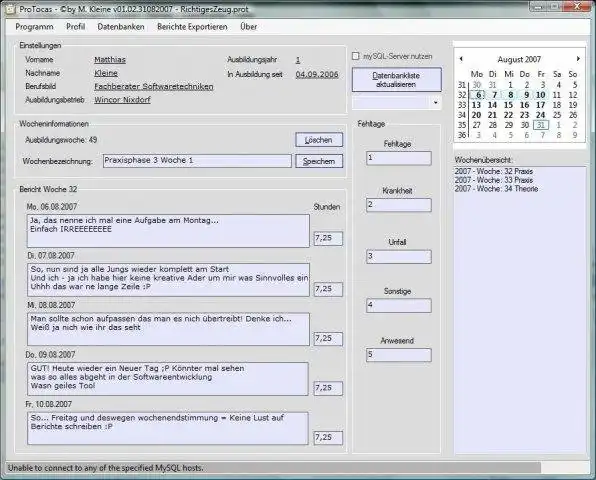Click the Unfall input field
The width and height of the screenshot is (596, 480).
[399, 257]
